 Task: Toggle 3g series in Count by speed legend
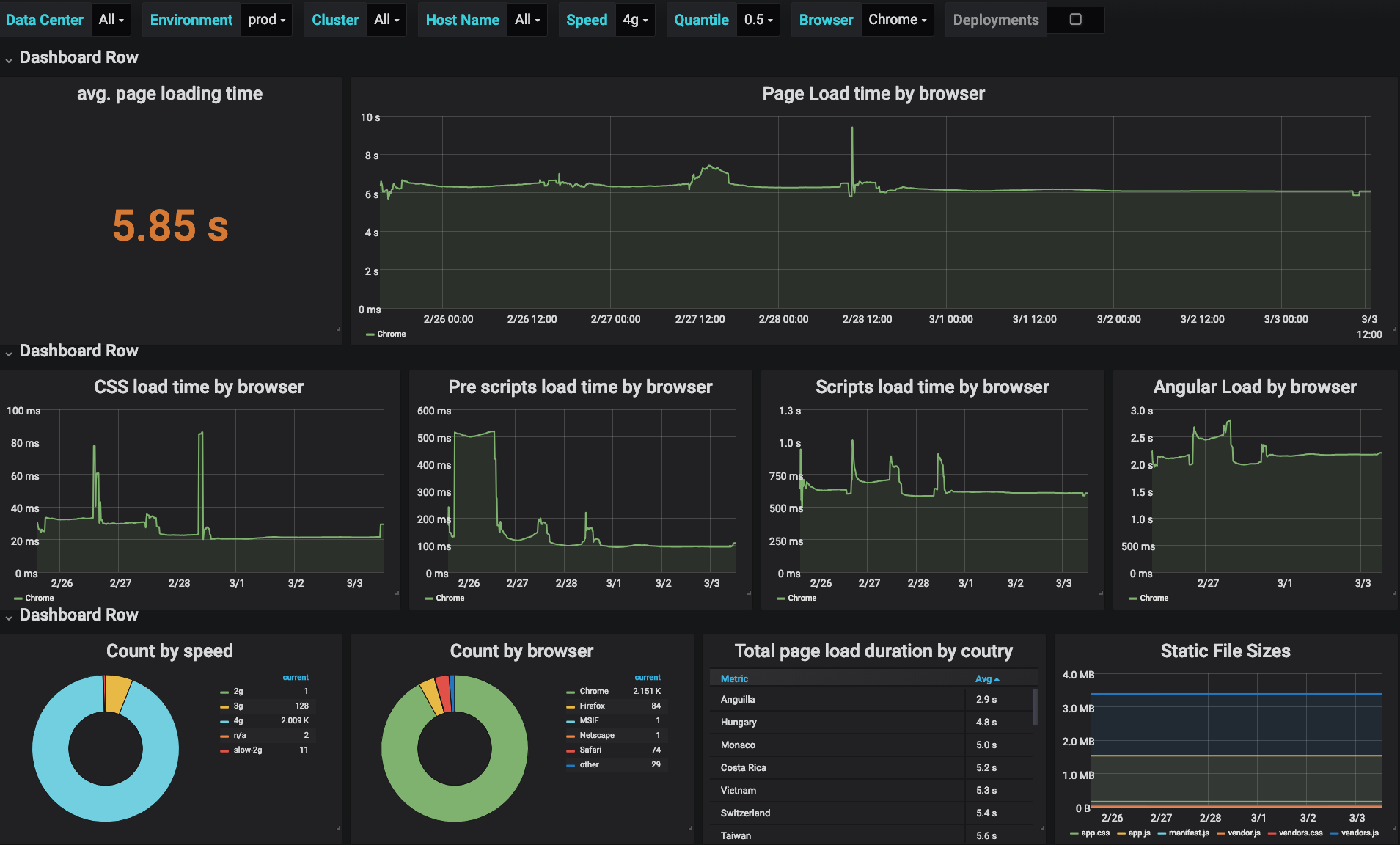pos(238,706)
